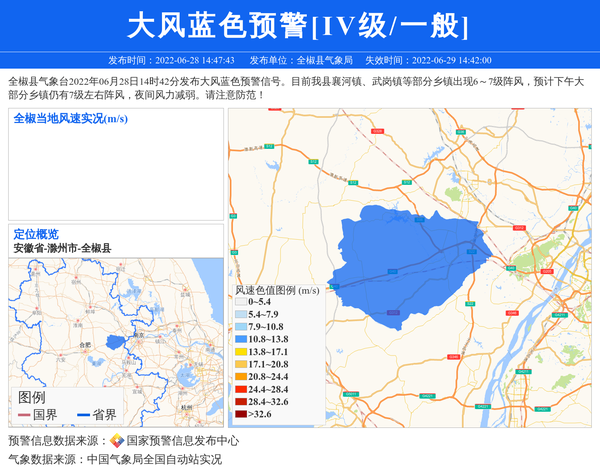600x471 pixels.
Task: Select the 20.8~24.4 orange legend swatch
Action: coord(241,377)
